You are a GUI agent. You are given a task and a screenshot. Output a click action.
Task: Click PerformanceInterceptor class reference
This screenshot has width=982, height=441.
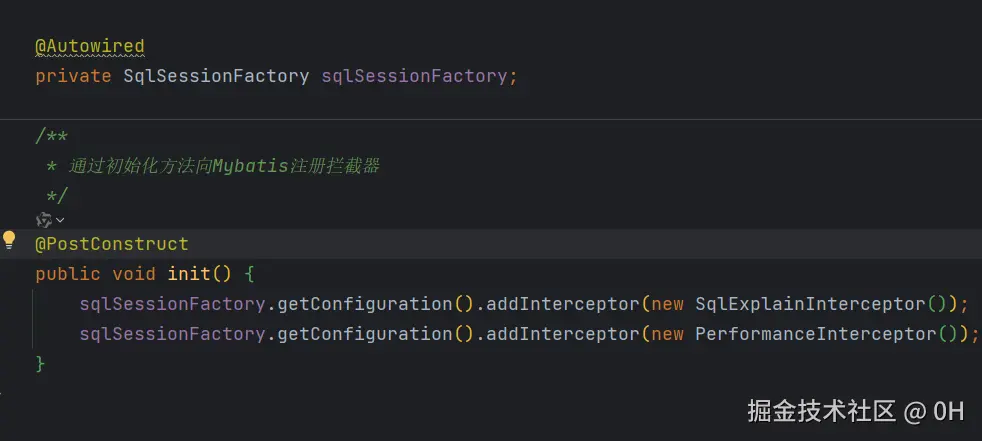click(x=815, y=334)
